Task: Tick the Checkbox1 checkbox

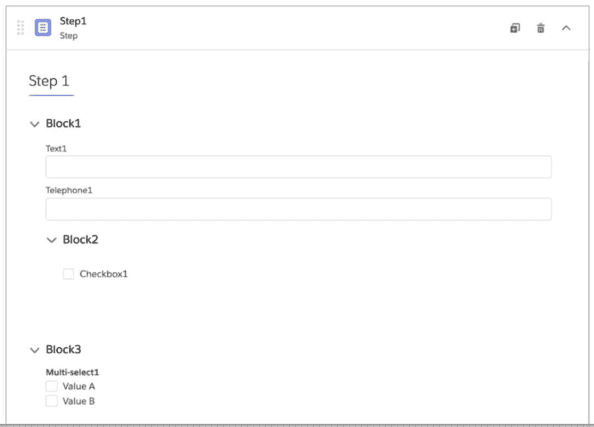Action: tap(69, 274)
